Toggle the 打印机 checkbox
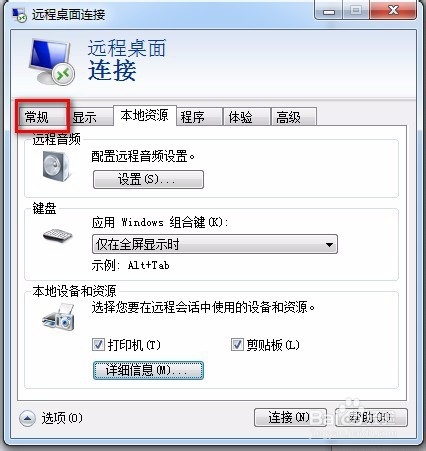Viewport: 426px width, 451px height. 98,345
